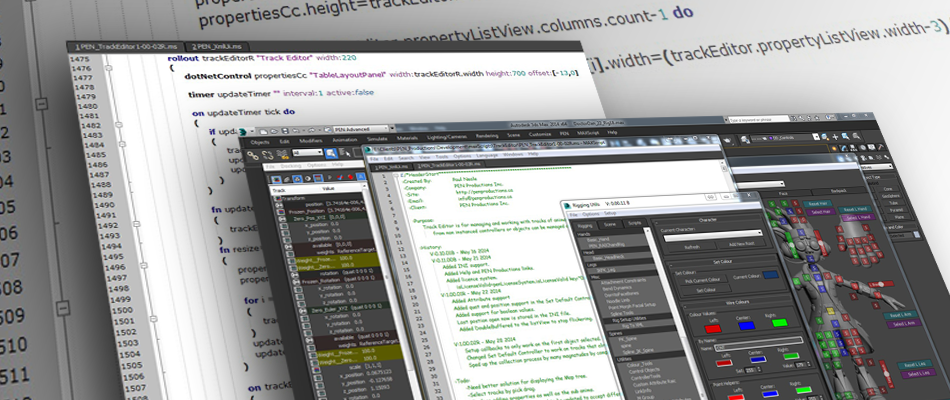
Task: Click blue Center swatch under Colour Values
Action: [x=746, y=325]
